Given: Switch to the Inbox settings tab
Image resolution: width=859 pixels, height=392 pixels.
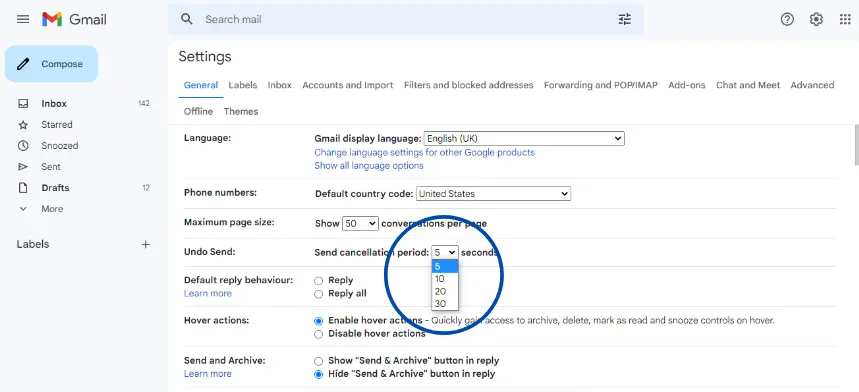Looking at the screenshot, I should pyautogui.click(x=279, y=85).
